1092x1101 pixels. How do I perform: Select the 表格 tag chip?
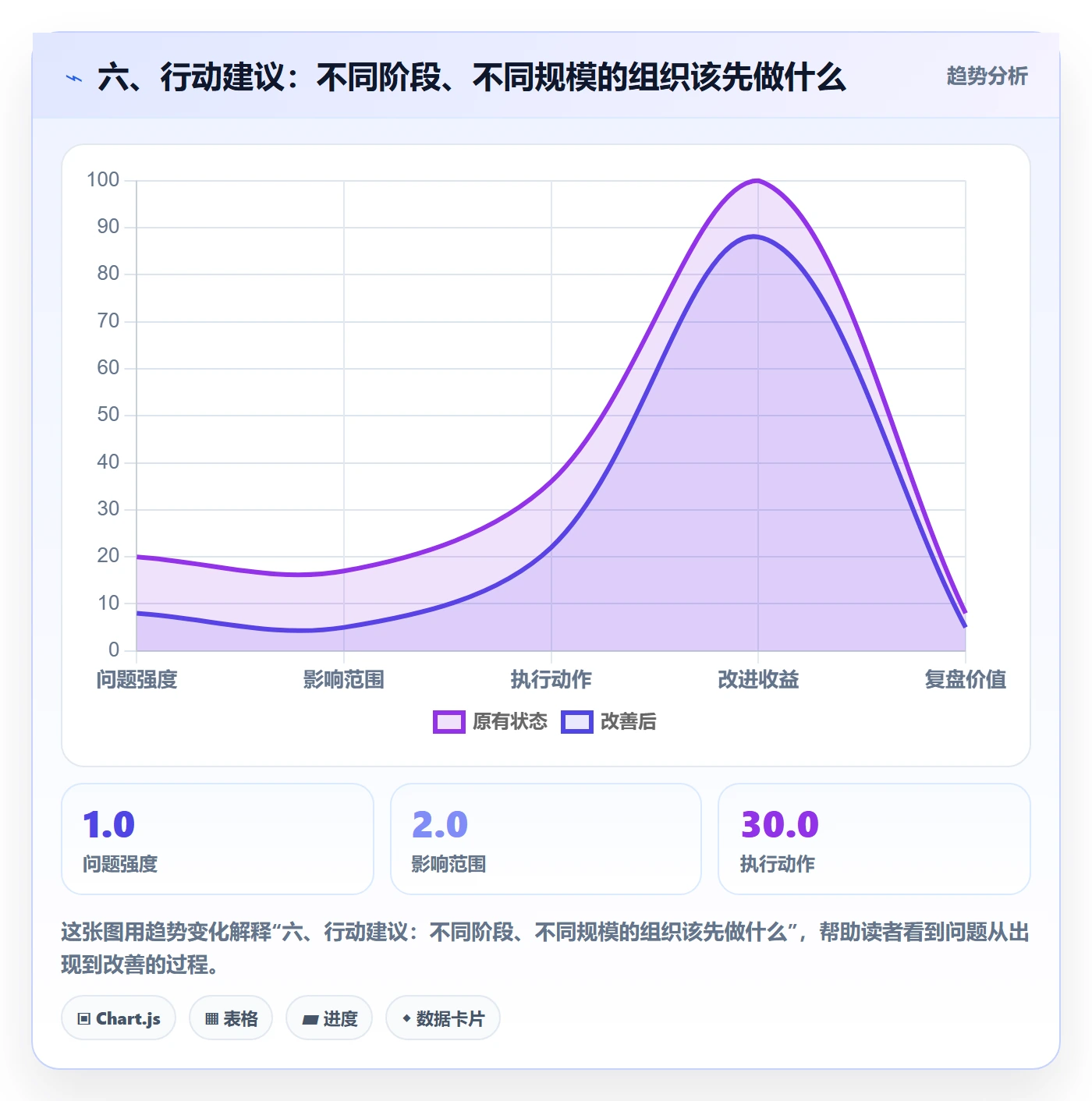[x=231, y=1018]
